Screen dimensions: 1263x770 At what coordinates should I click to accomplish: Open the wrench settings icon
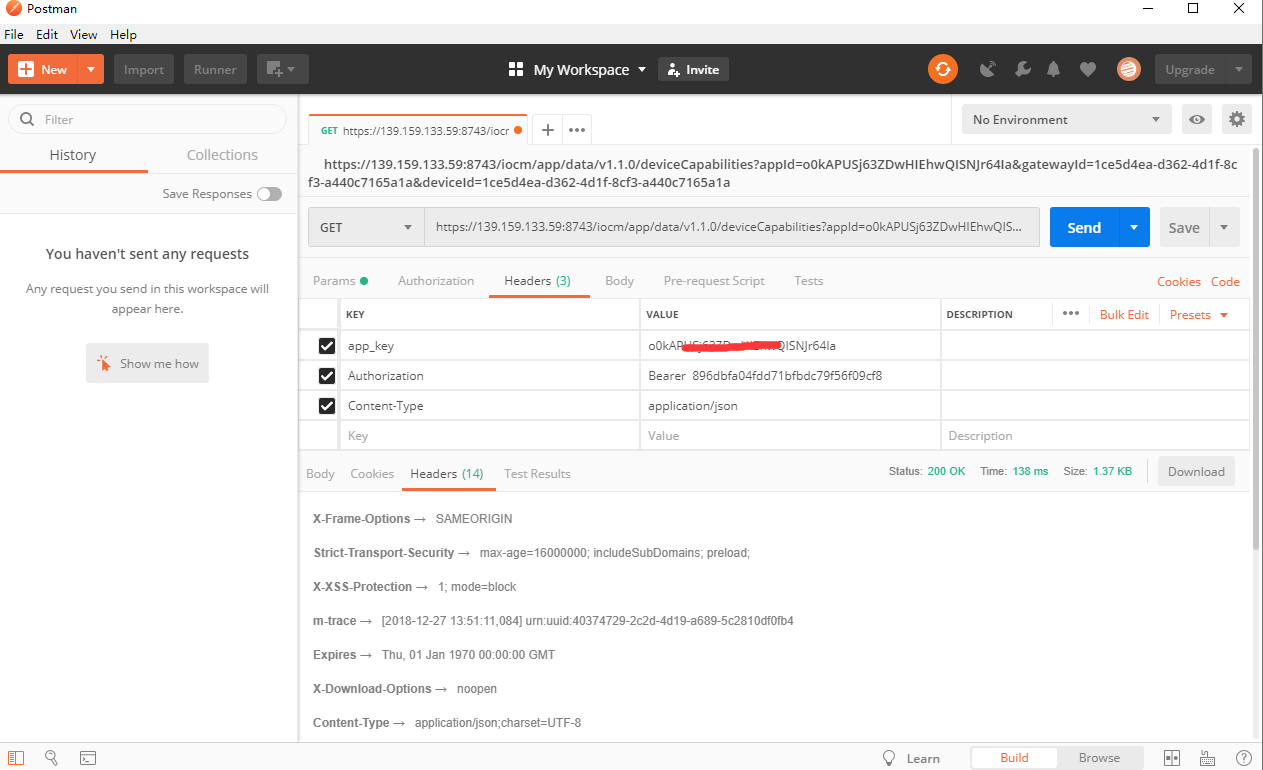click(1022, 69)
